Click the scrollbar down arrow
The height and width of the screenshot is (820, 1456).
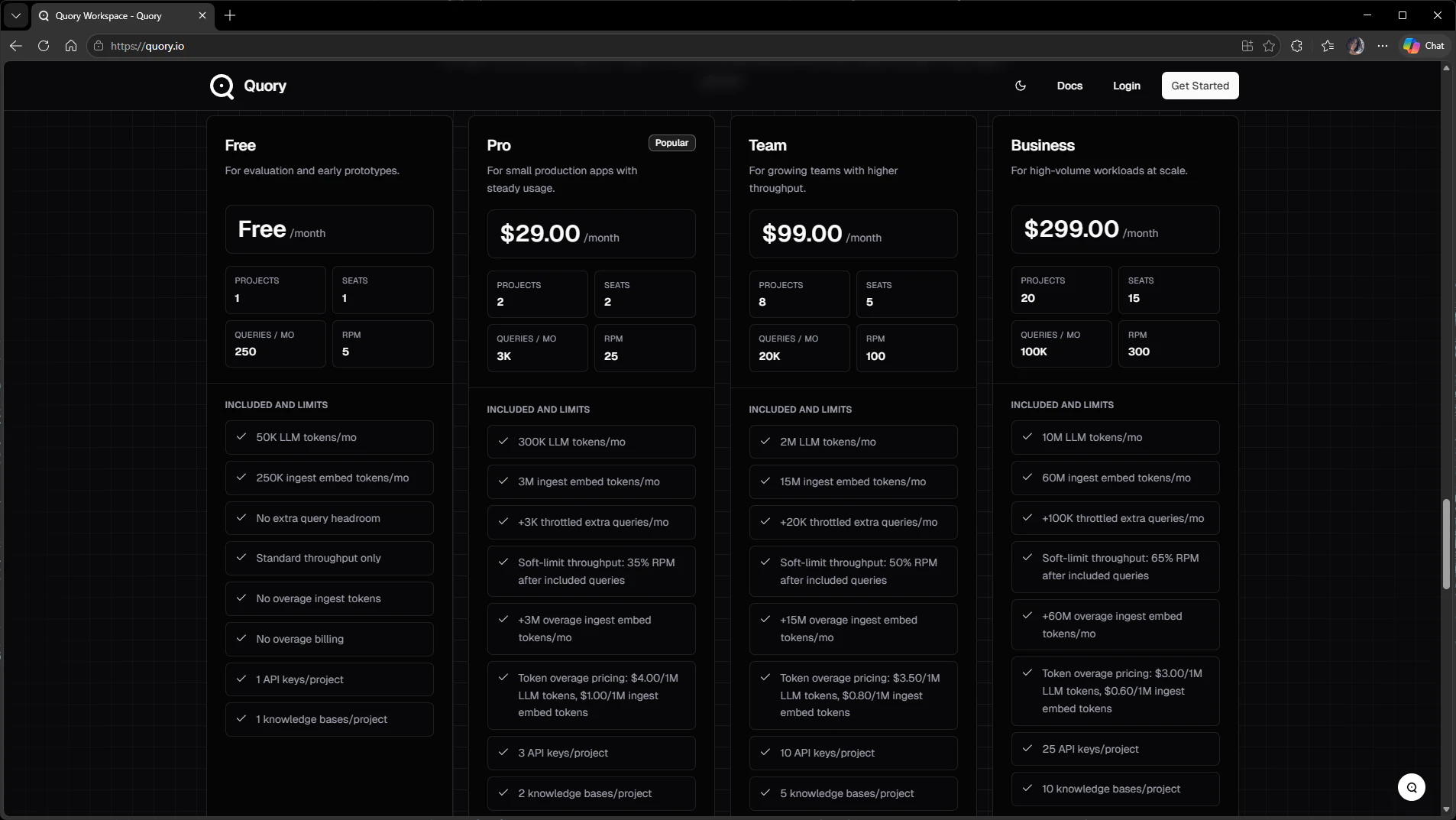1445,809
